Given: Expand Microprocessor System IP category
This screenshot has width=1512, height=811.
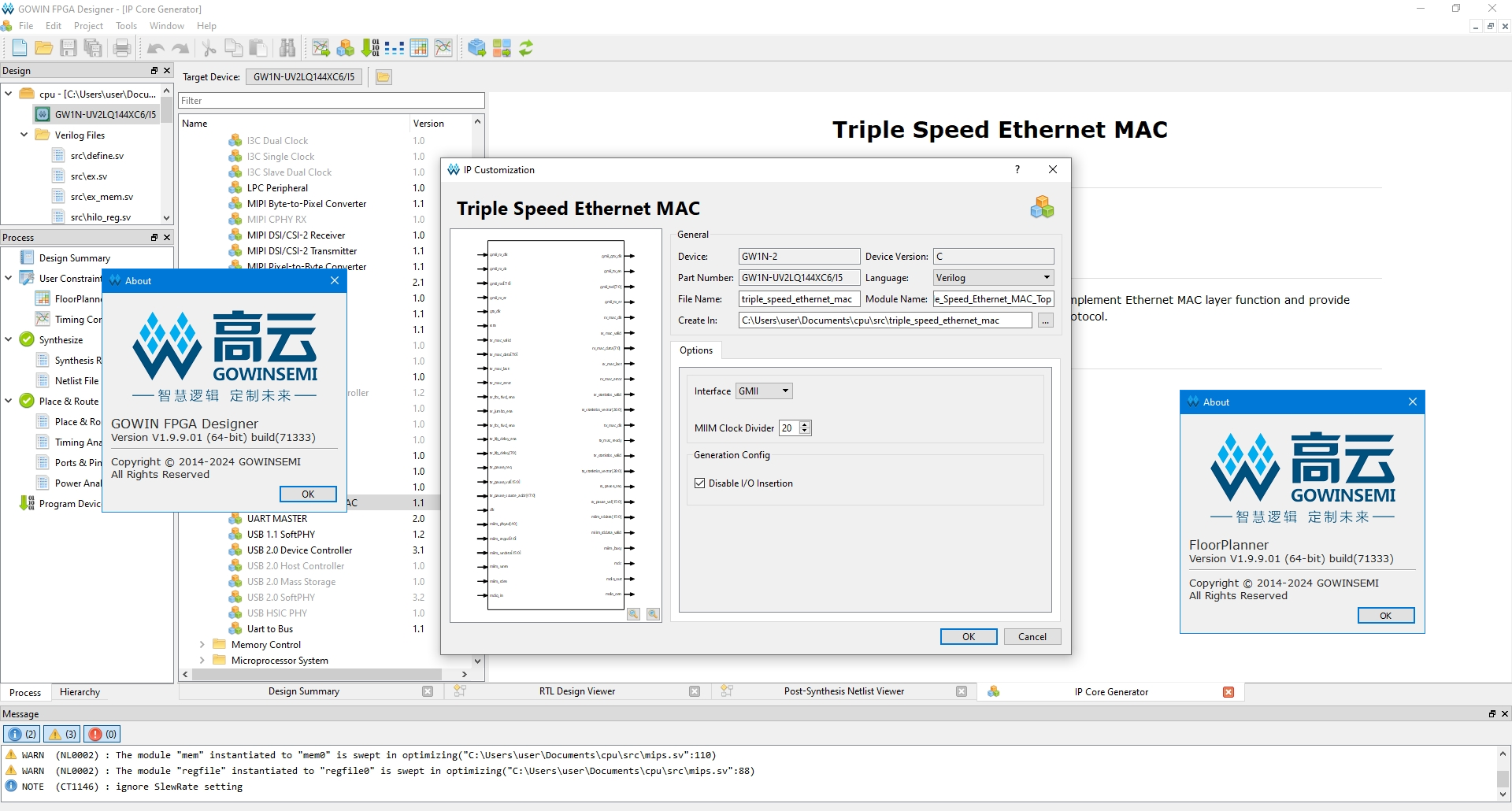Looking at the screenshot, I should pos(202,661).
